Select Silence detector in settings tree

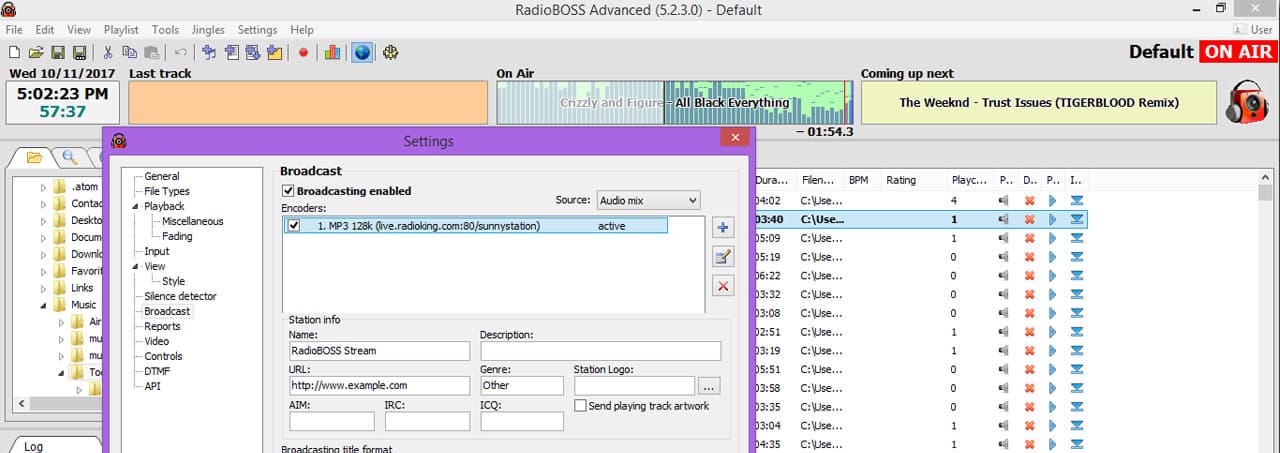(x=180, y=296)
